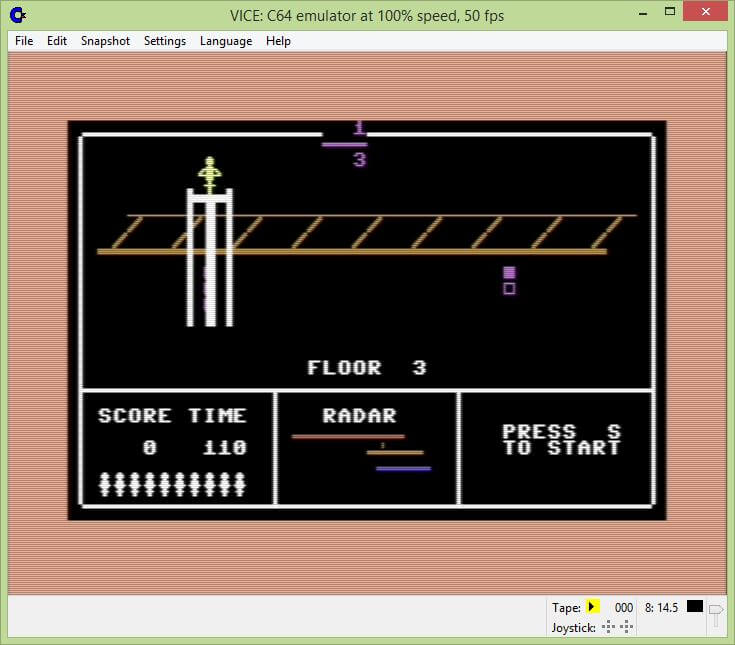Click the Joystick label in status bar
735x645 pixels.
coord(573,628)
